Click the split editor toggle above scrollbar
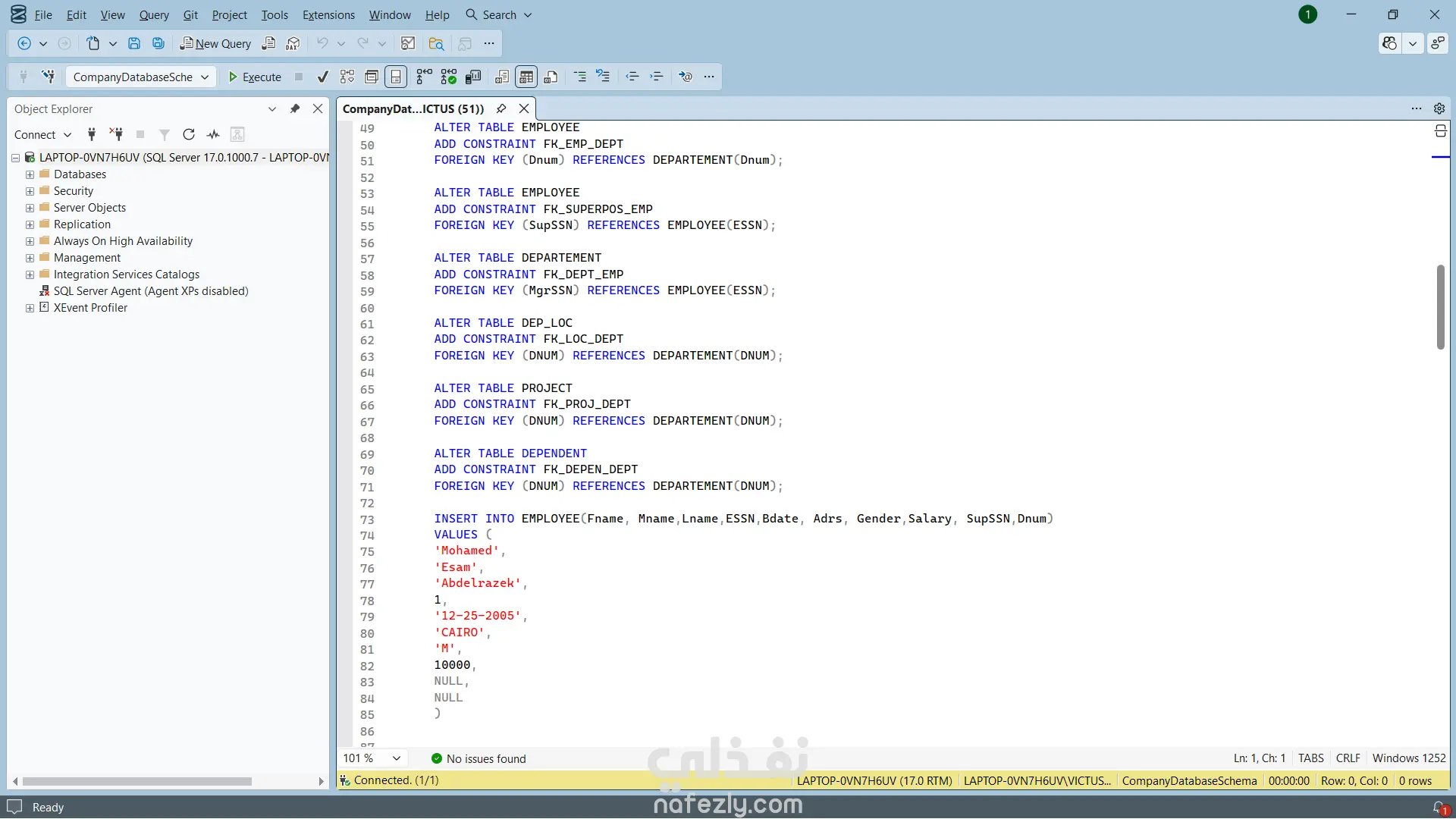Image resolution: width=1456 pixels, height=819 pixels. (x=1441, y=131)
